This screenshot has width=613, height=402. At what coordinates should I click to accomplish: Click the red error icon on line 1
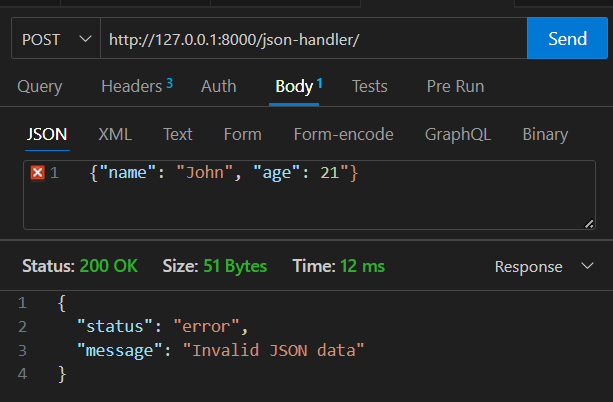pyautogui.click(x=38, y=173)
